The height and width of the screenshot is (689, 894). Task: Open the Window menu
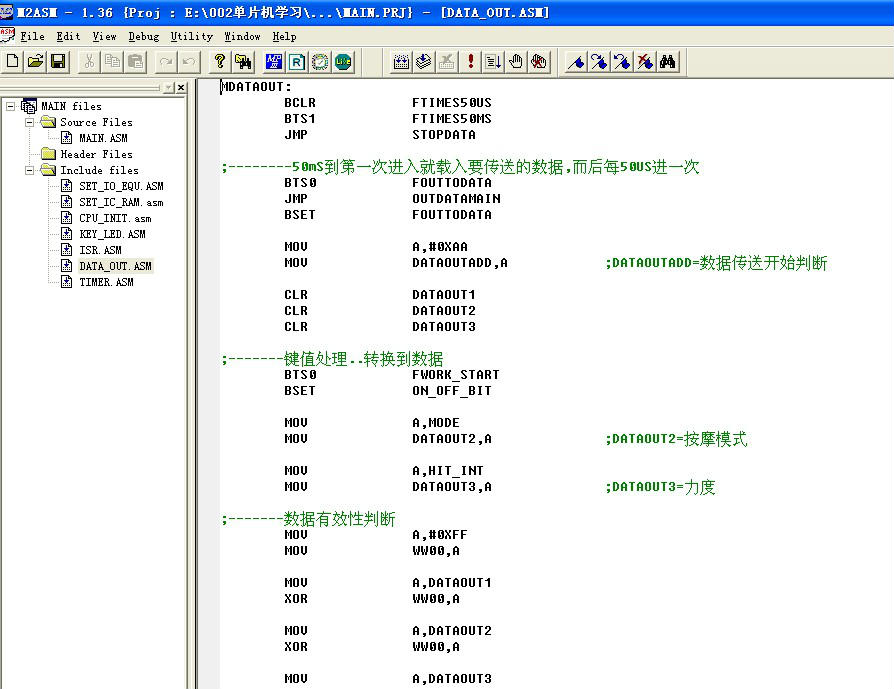pos(242,36)
